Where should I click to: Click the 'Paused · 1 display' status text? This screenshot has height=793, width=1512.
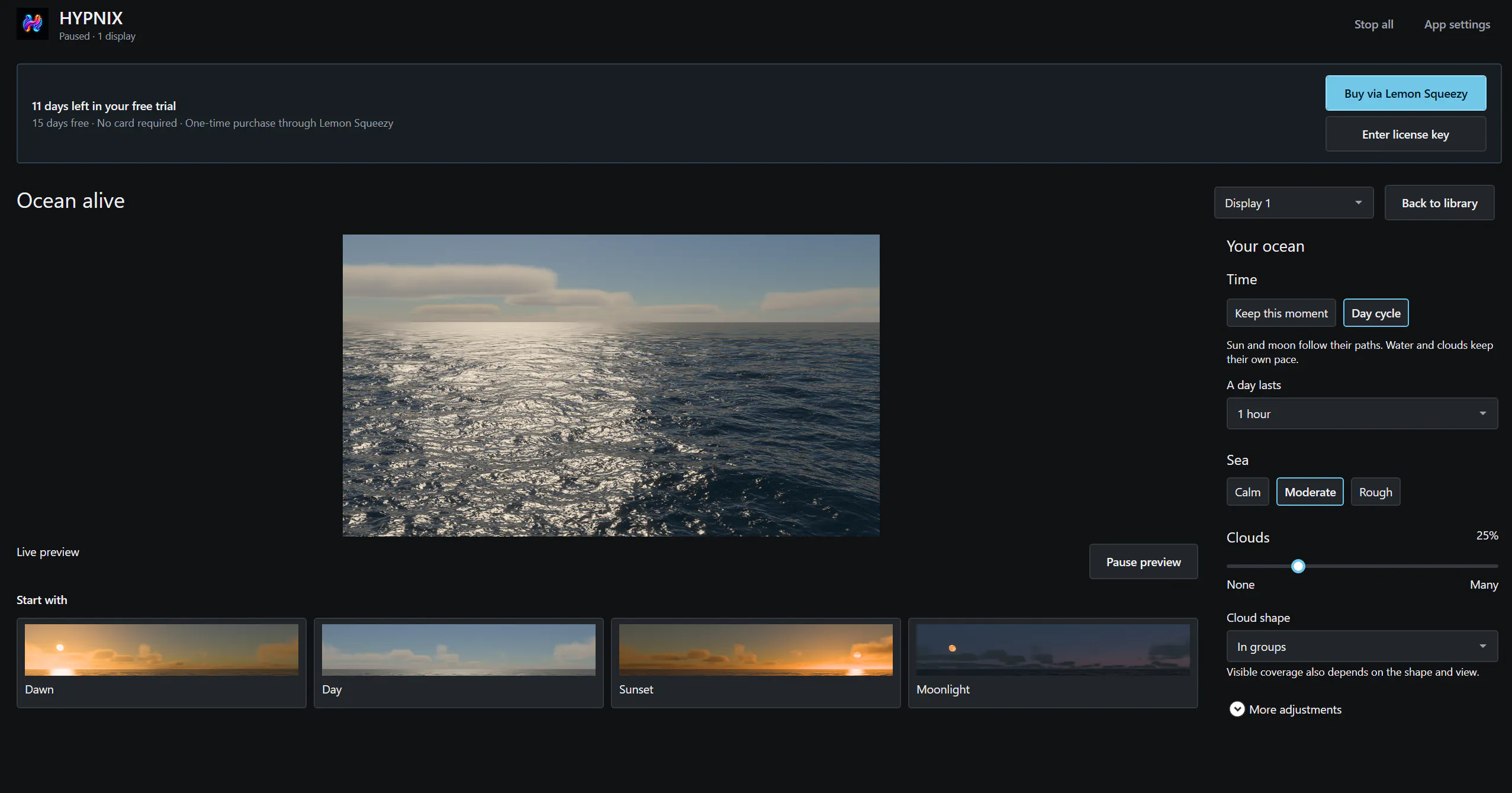[97, 36]
